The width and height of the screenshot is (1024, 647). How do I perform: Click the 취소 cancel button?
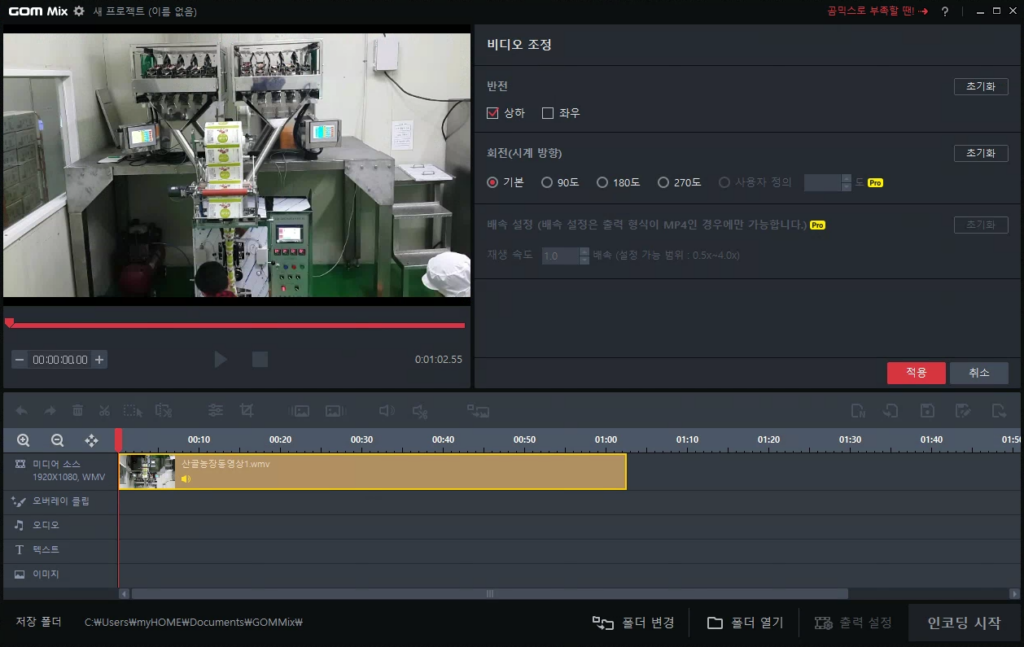pos(978,372)
